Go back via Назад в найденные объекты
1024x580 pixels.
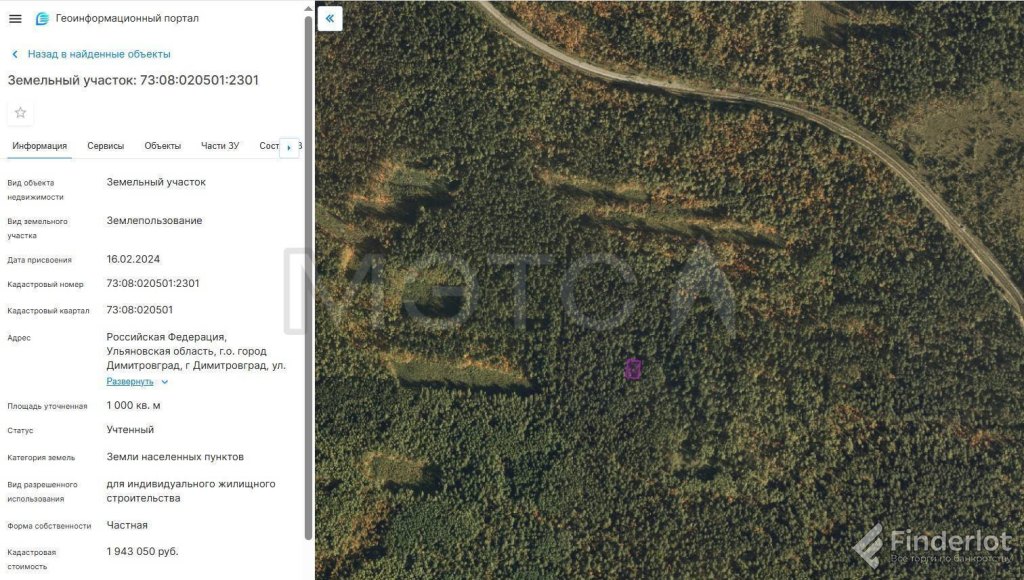(x=99, y=54)
